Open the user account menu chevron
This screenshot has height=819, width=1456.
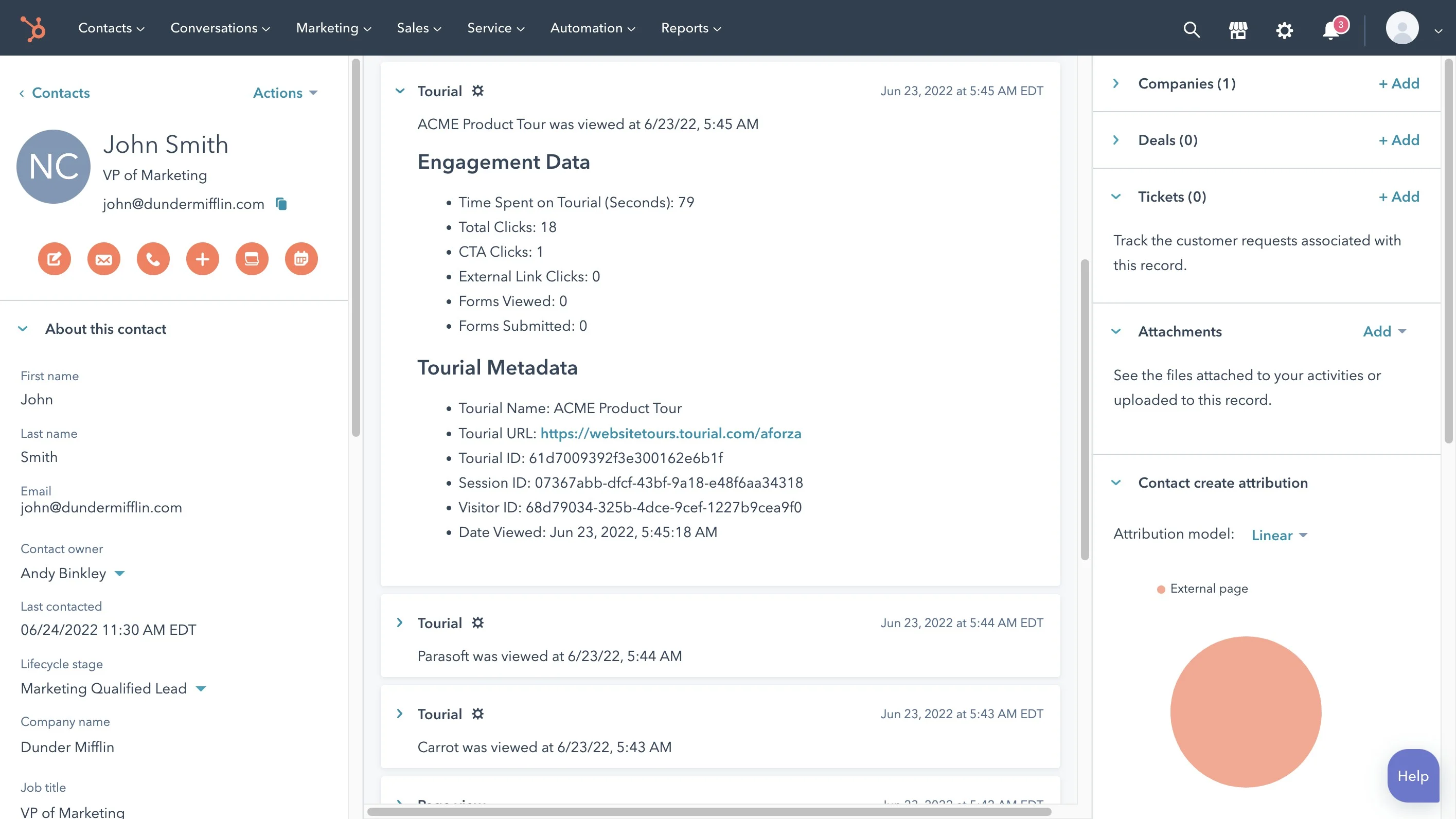tap(1439, 31)
